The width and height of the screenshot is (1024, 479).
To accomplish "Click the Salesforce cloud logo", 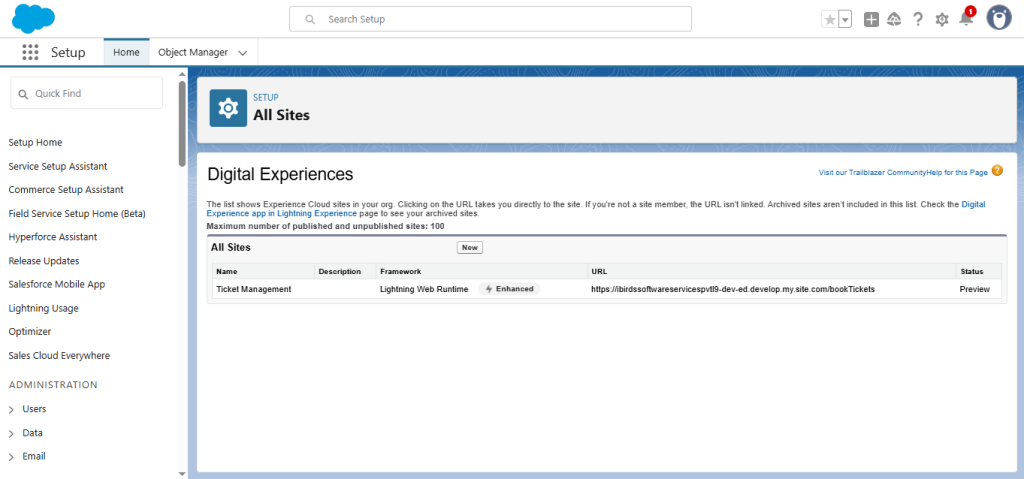I will (35, 18).
